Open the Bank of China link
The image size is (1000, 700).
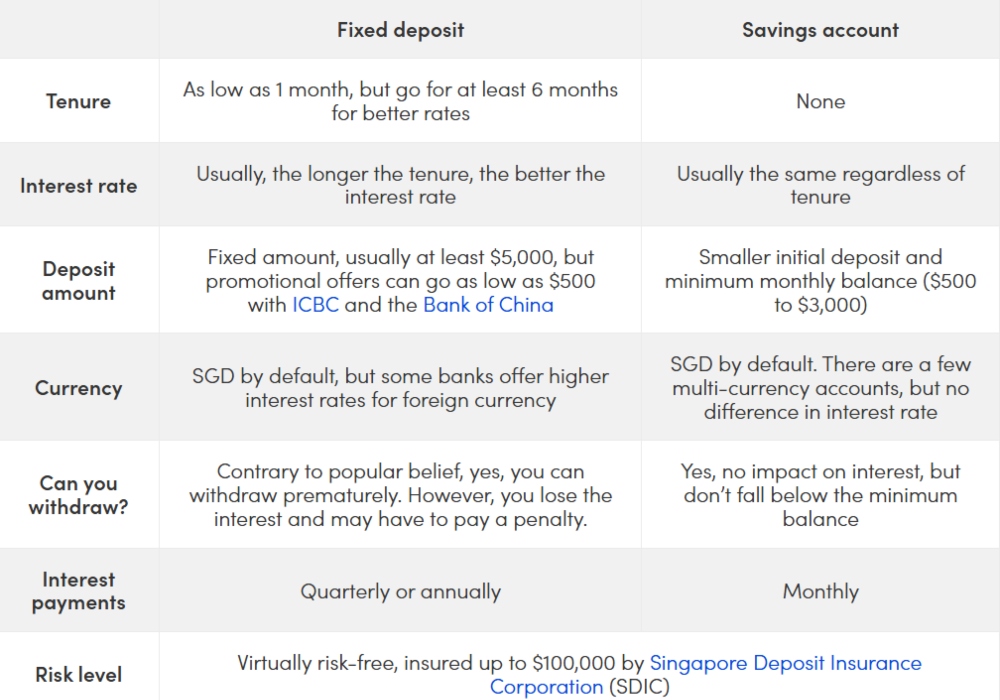point(488,305)
